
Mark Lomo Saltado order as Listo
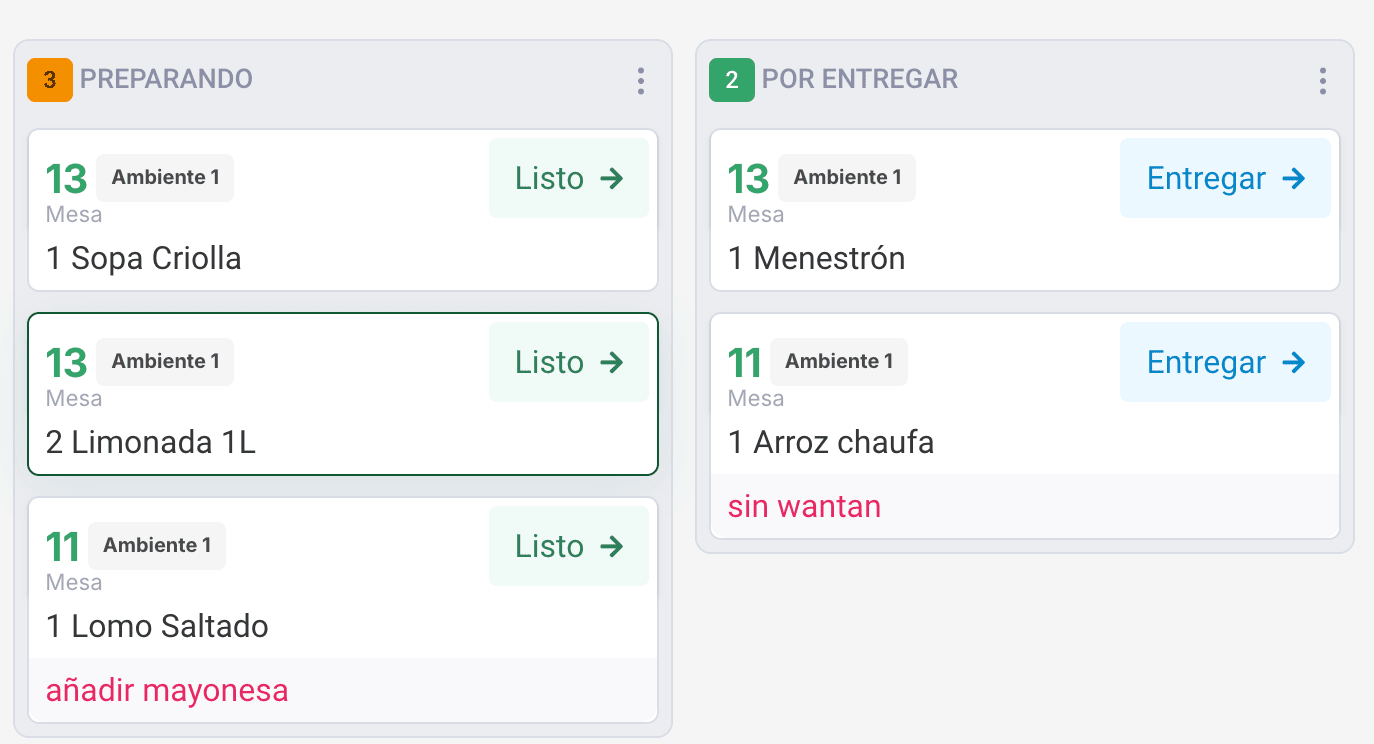coord(568,546)
